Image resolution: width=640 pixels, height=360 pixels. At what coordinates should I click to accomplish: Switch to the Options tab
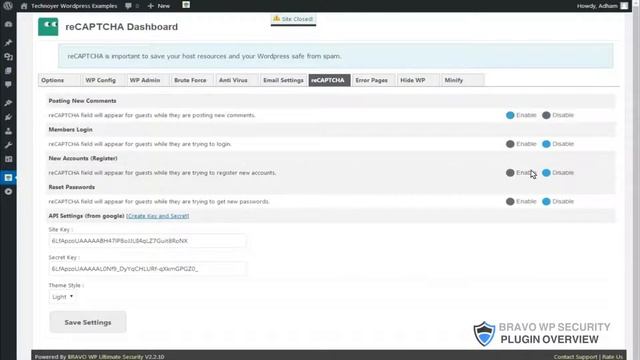[x=59, y=80]
